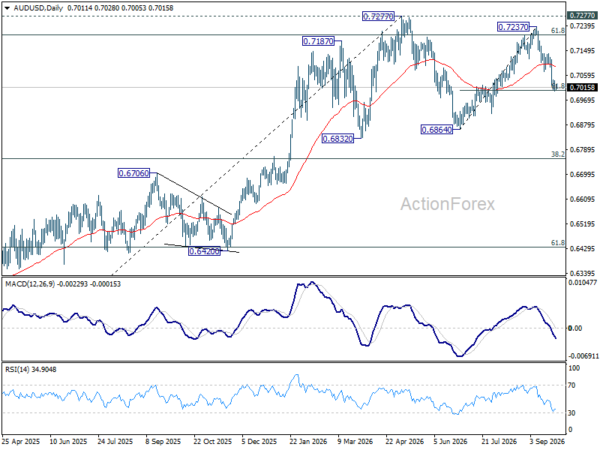Click the current price tag 0.70158

pos(582,87)
